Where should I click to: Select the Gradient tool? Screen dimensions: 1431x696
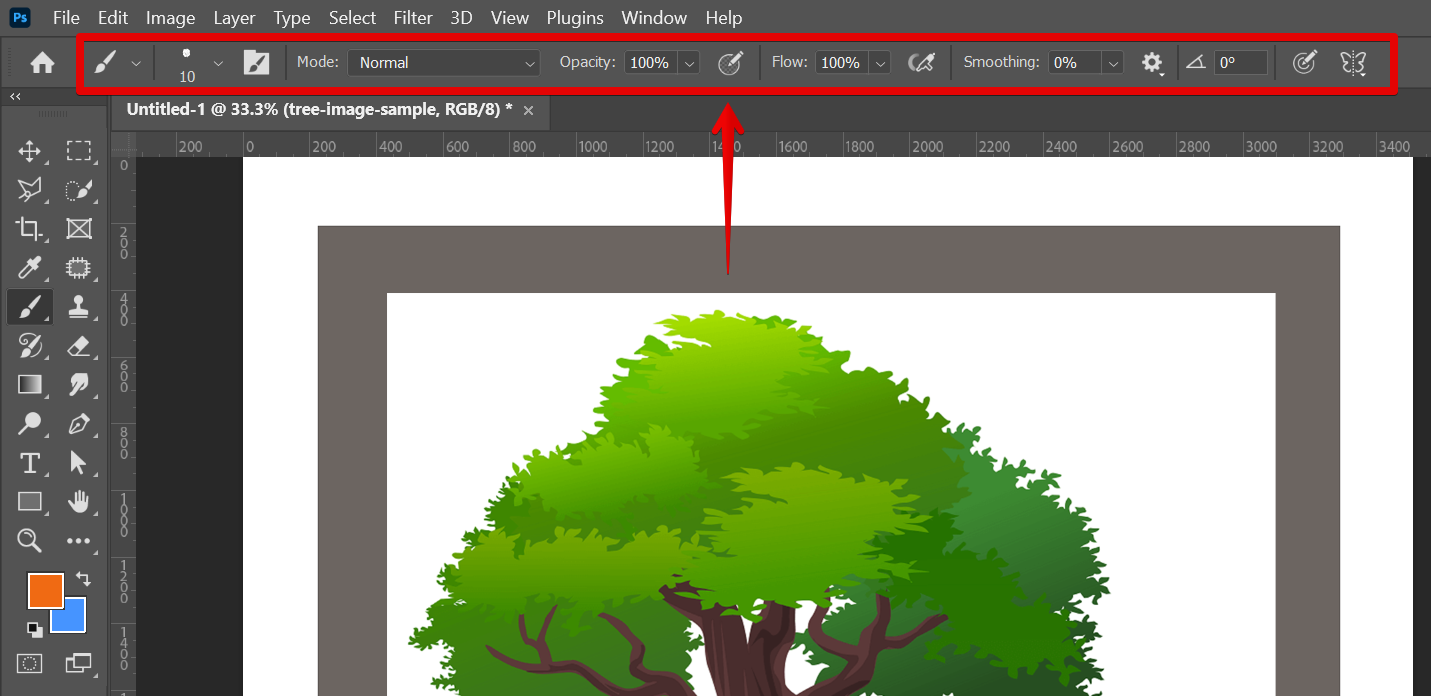point(30,385)
